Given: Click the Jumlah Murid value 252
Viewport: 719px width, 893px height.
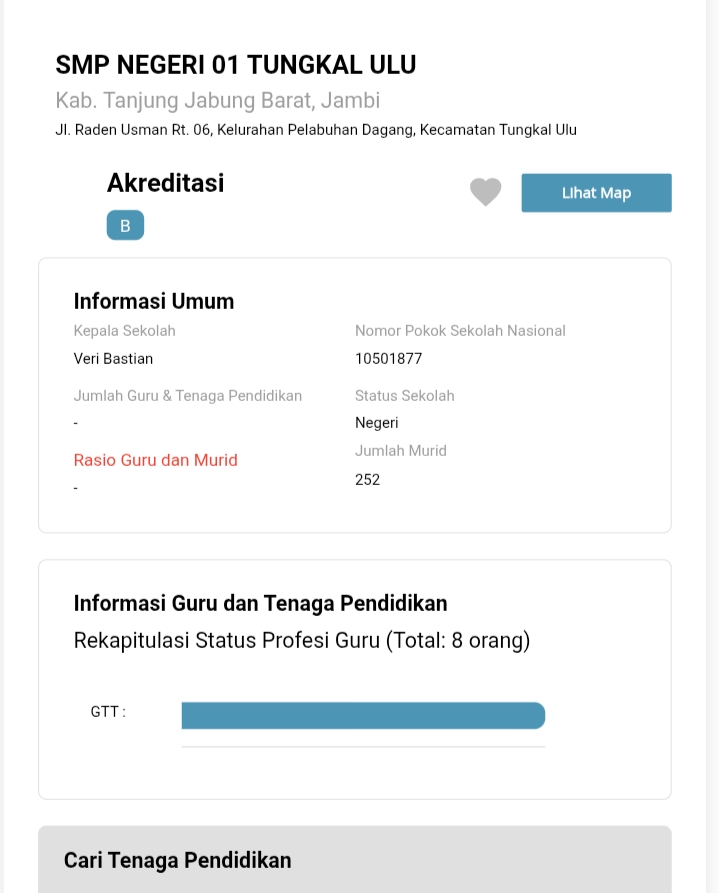Looking at the screenshot, I should 368,479.
